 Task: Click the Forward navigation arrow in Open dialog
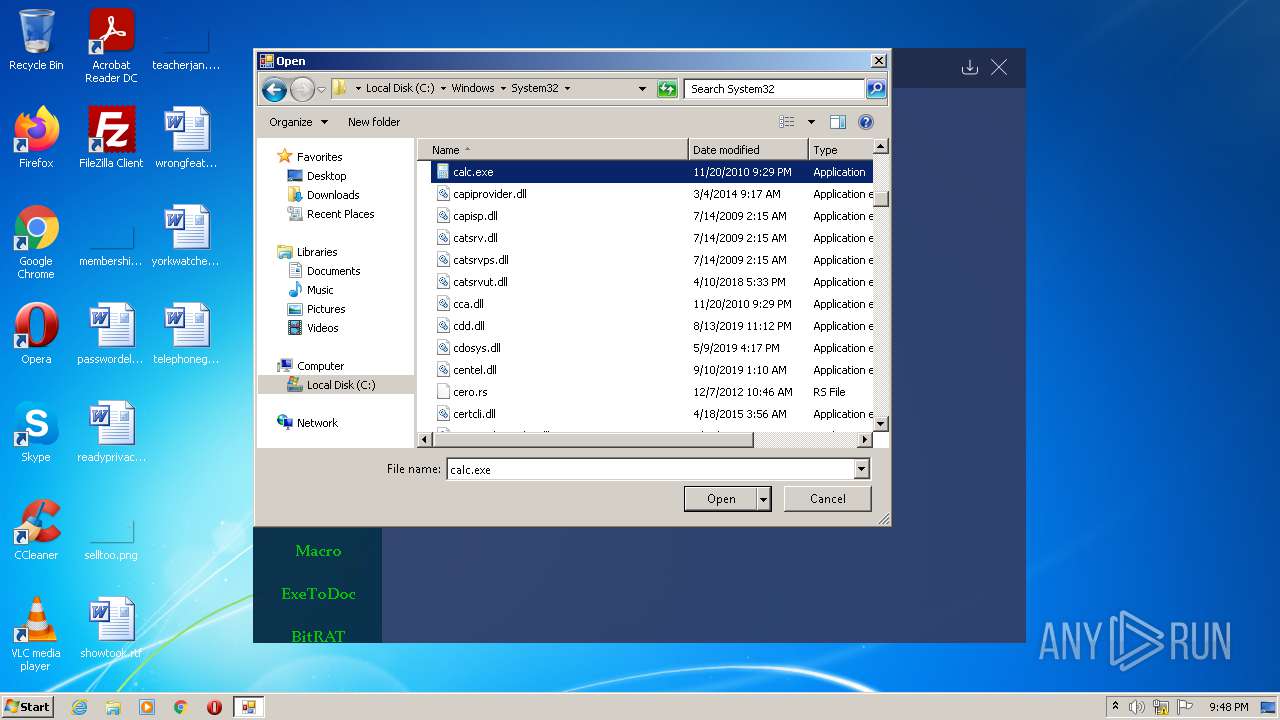point(302,89)
